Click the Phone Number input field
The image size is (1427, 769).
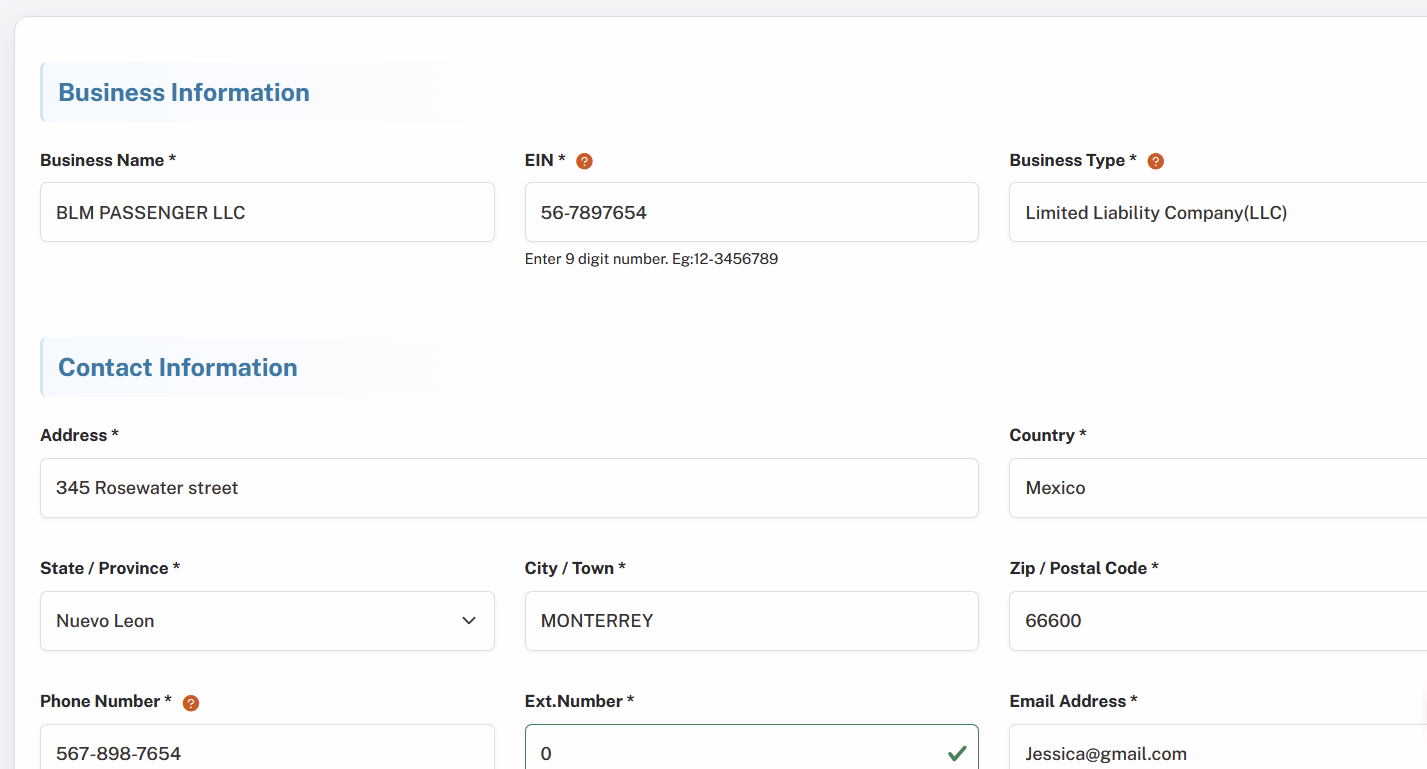coord(267,747)
